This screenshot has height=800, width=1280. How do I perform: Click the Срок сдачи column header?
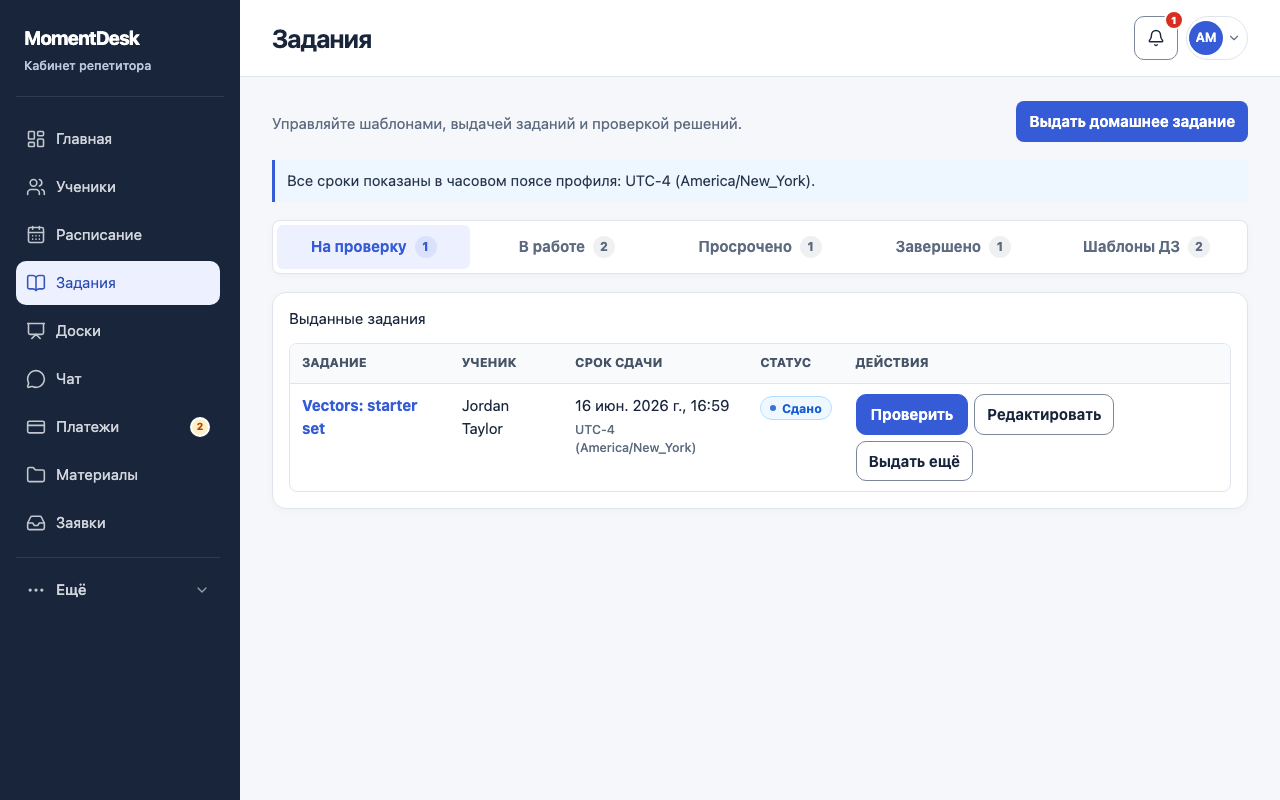coord(619,363)
